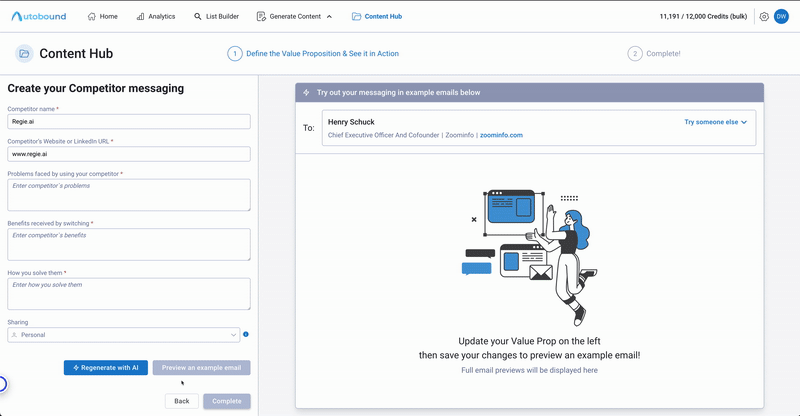Click the credits counter text
The width and height of the screenshot is (800, 416).
[x=703, y=16]
